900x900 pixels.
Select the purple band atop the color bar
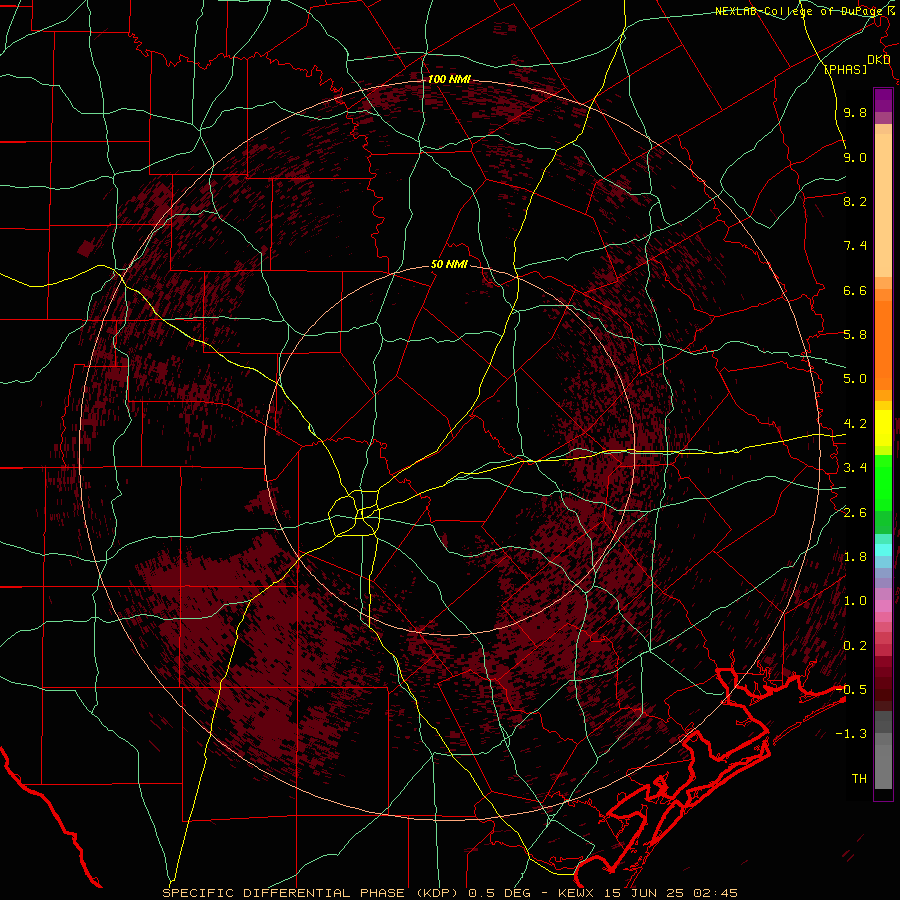[883, 100]
